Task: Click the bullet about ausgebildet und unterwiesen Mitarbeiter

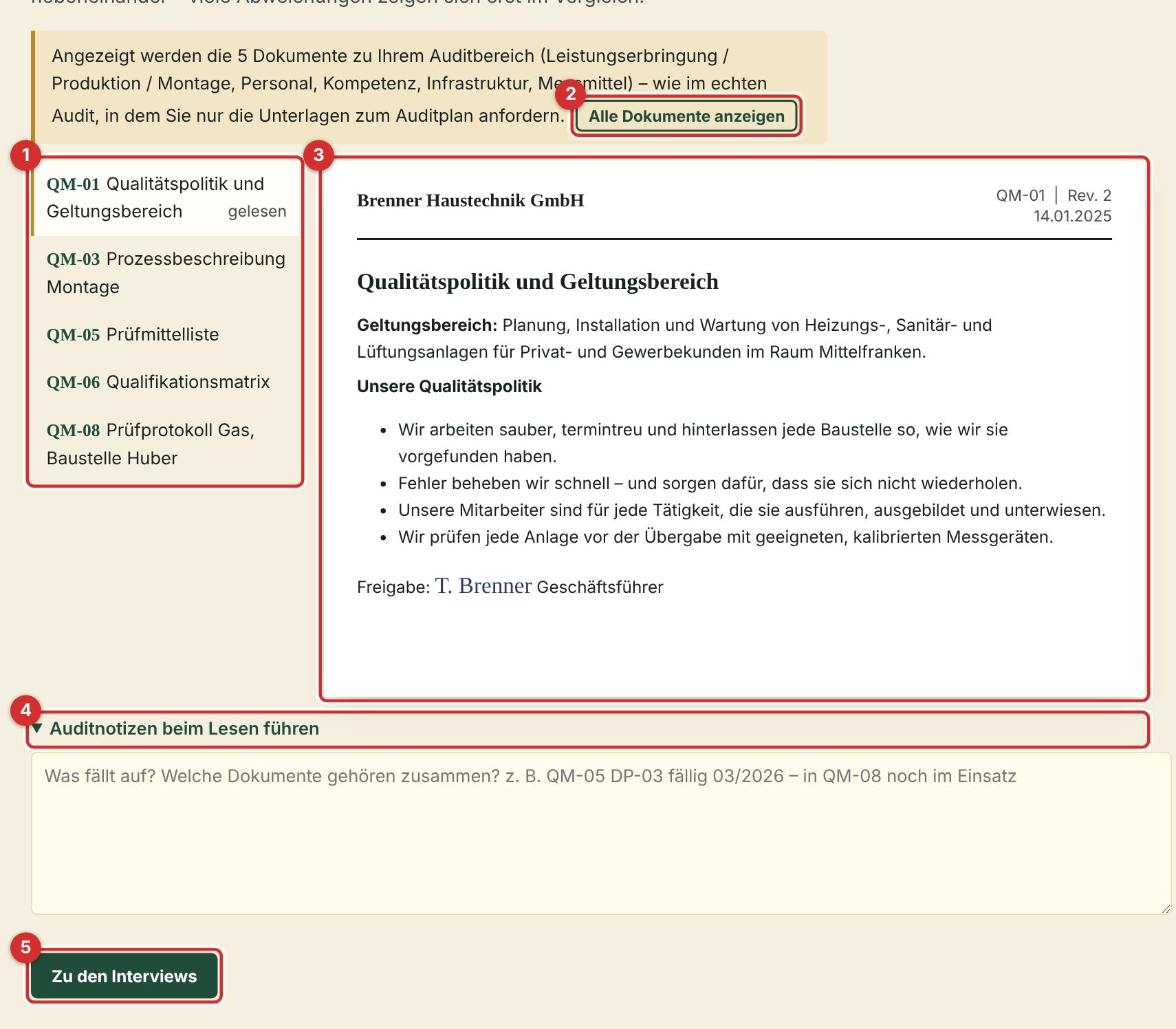Action: point(752,510)
